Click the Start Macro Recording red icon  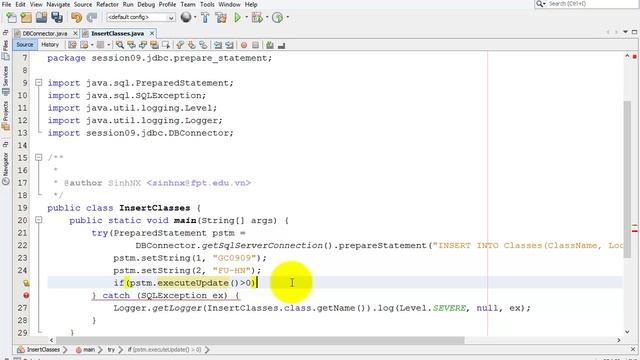tap(244, 45)
